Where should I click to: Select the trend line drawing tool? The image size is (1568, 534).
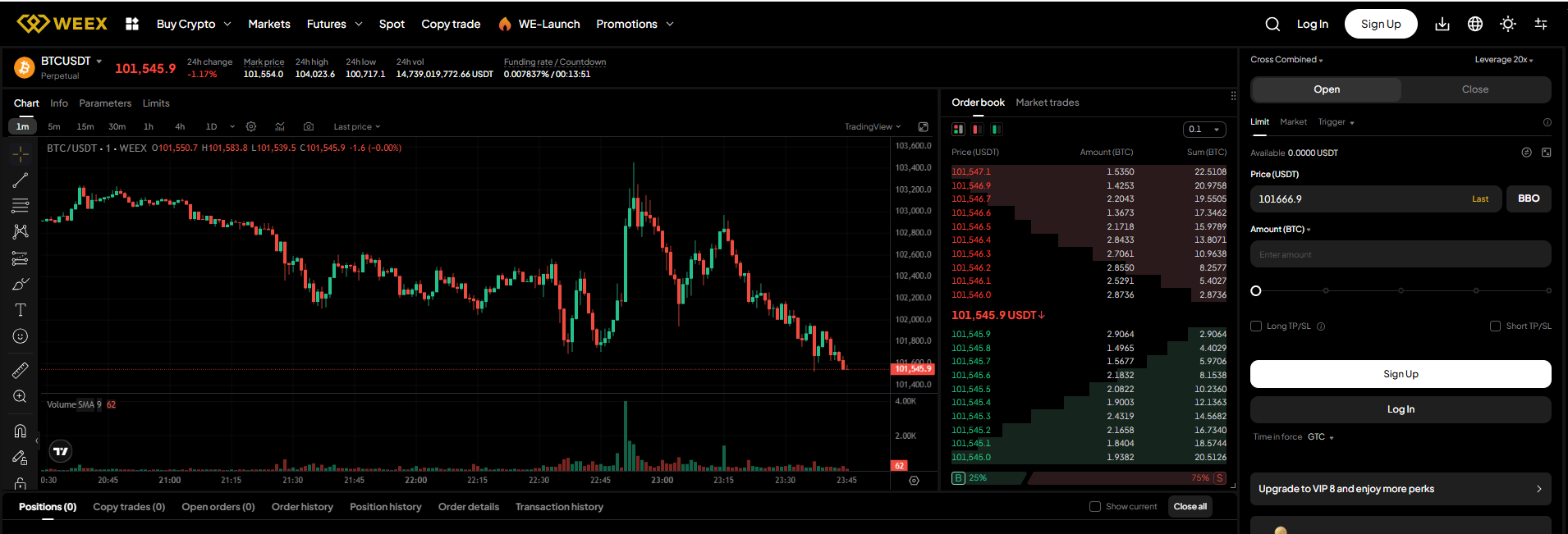coord(21,180)
